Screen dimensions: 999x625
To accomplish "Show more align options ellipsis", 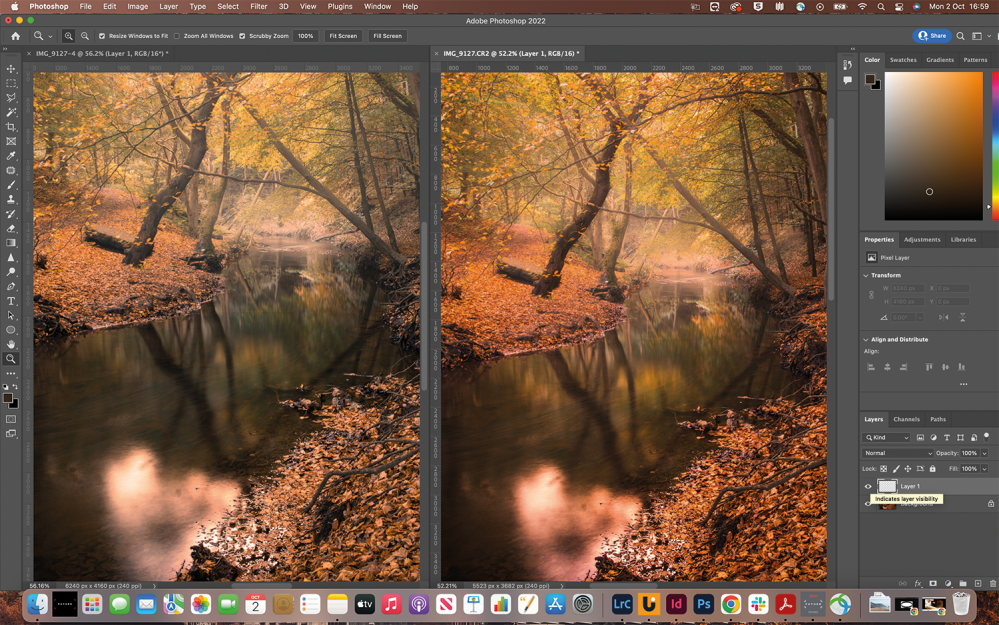I will point(963,384).
